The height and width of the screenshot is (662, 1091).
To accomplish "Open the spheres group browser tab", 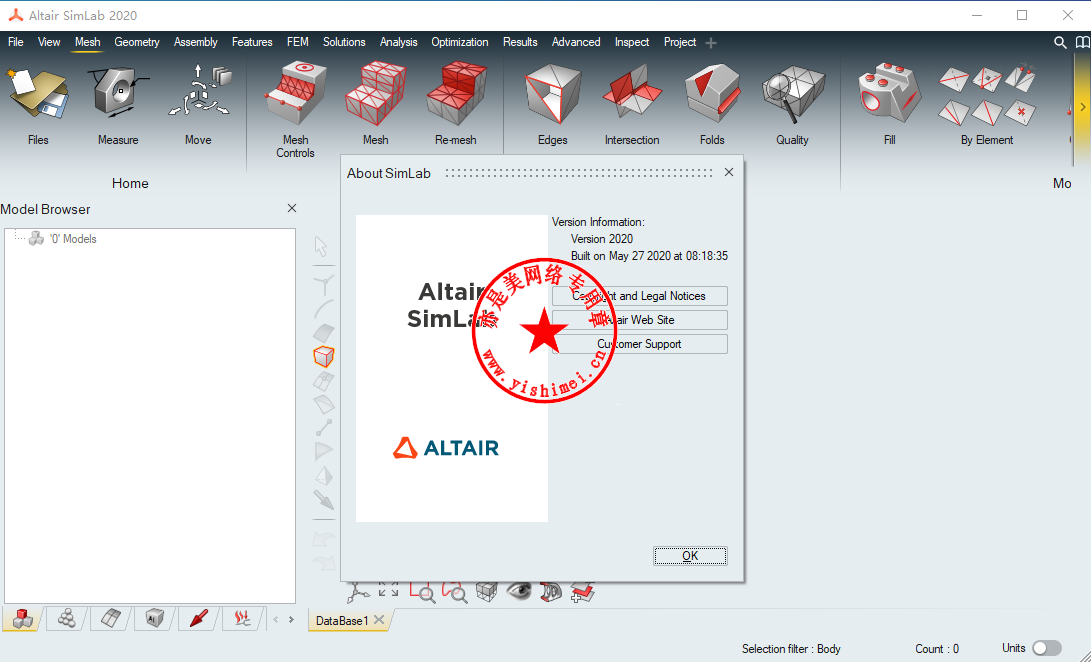I will tap(67, 618).
